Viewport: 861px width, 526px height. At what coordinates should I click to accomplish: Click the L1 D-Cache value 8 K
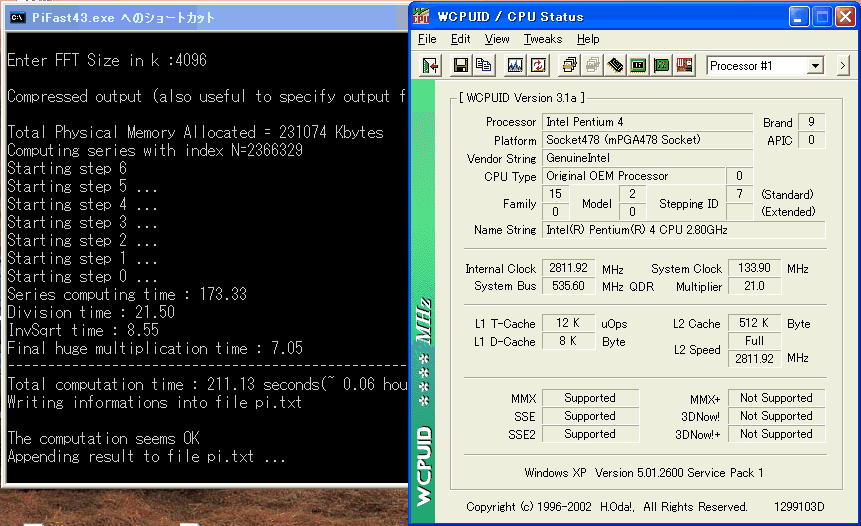tap(568, 341)
